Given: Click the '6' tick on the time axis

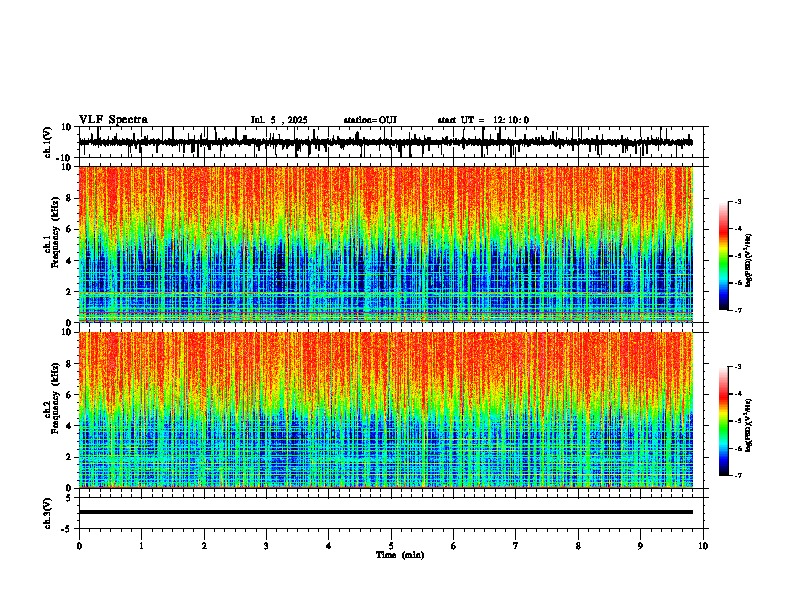Looking at the screenshot, I should pos(454,546).
